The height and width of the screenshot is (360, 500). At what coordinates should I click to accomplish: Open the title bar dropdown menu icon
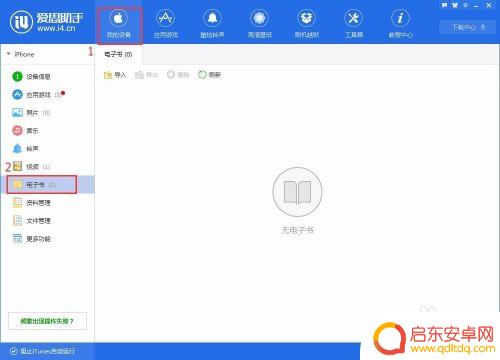point(465,5)
